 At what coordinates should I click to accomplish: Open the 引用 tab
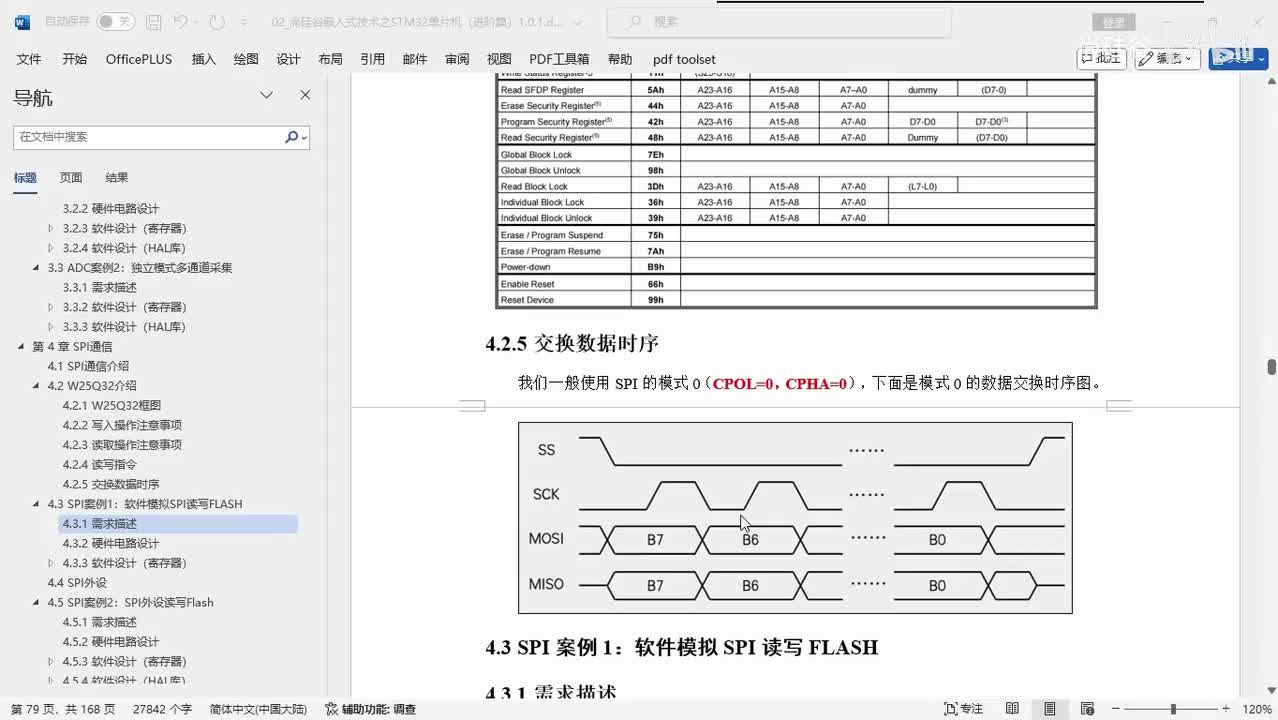point(372,59)
